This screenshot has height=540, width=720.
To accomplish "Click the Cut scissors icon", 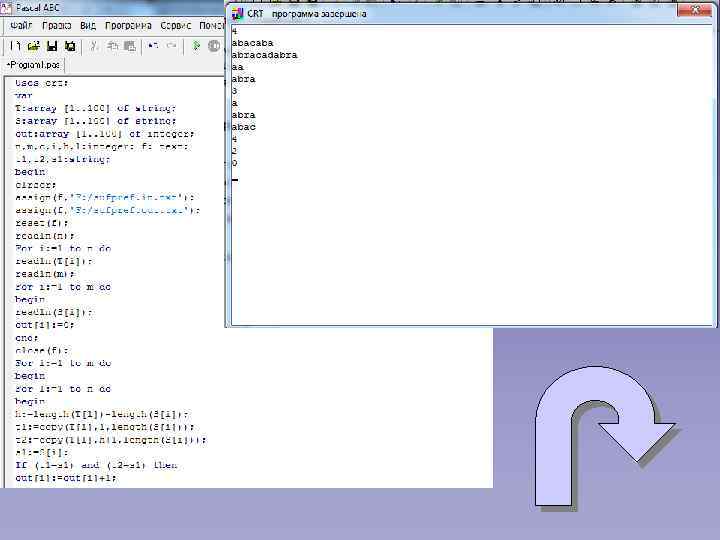I will (x=94, y=46).
